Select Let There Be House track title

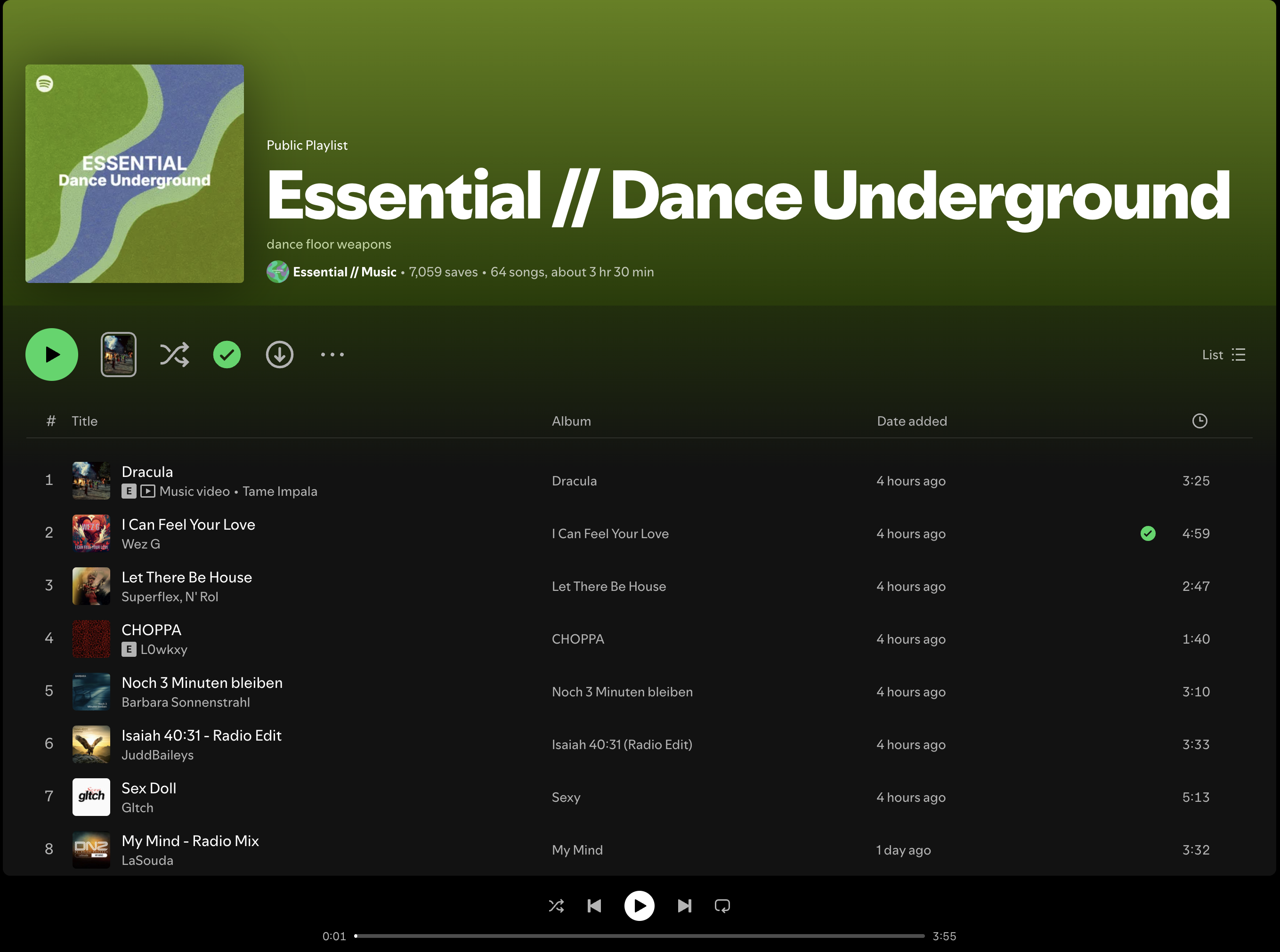coord(187,577)
